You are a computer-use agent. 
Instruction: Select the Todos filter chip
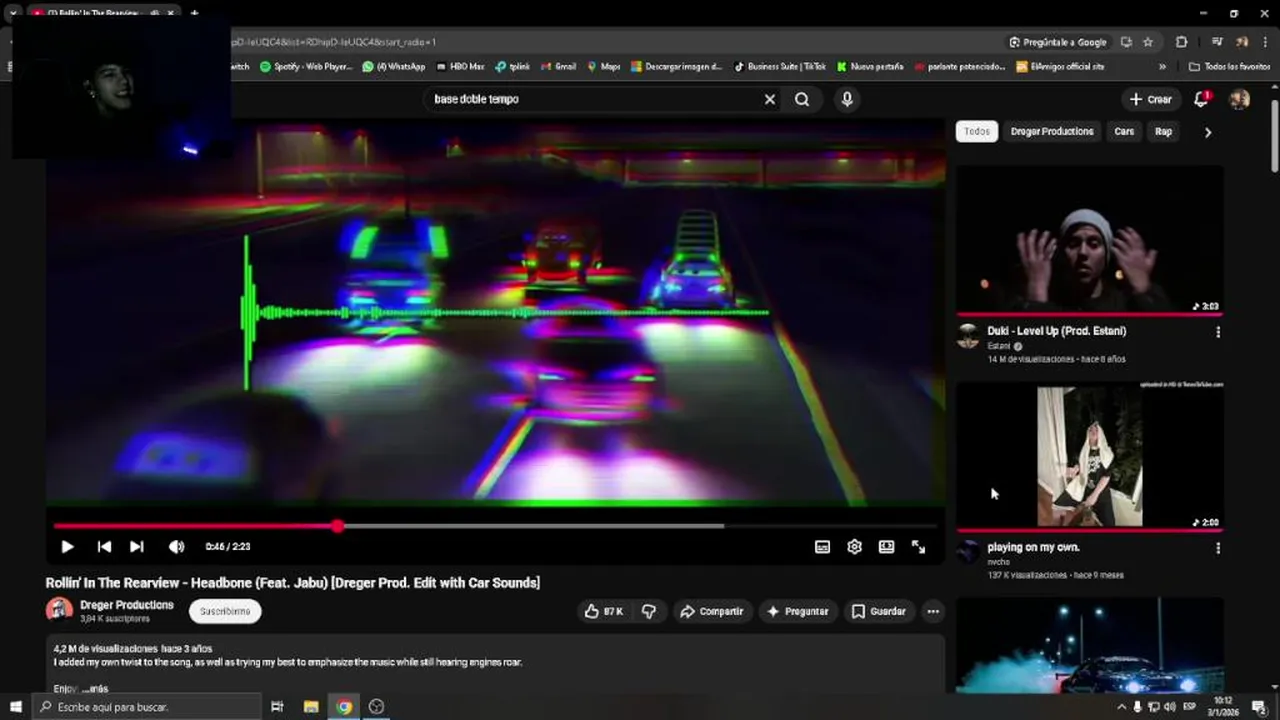point(977,131)
